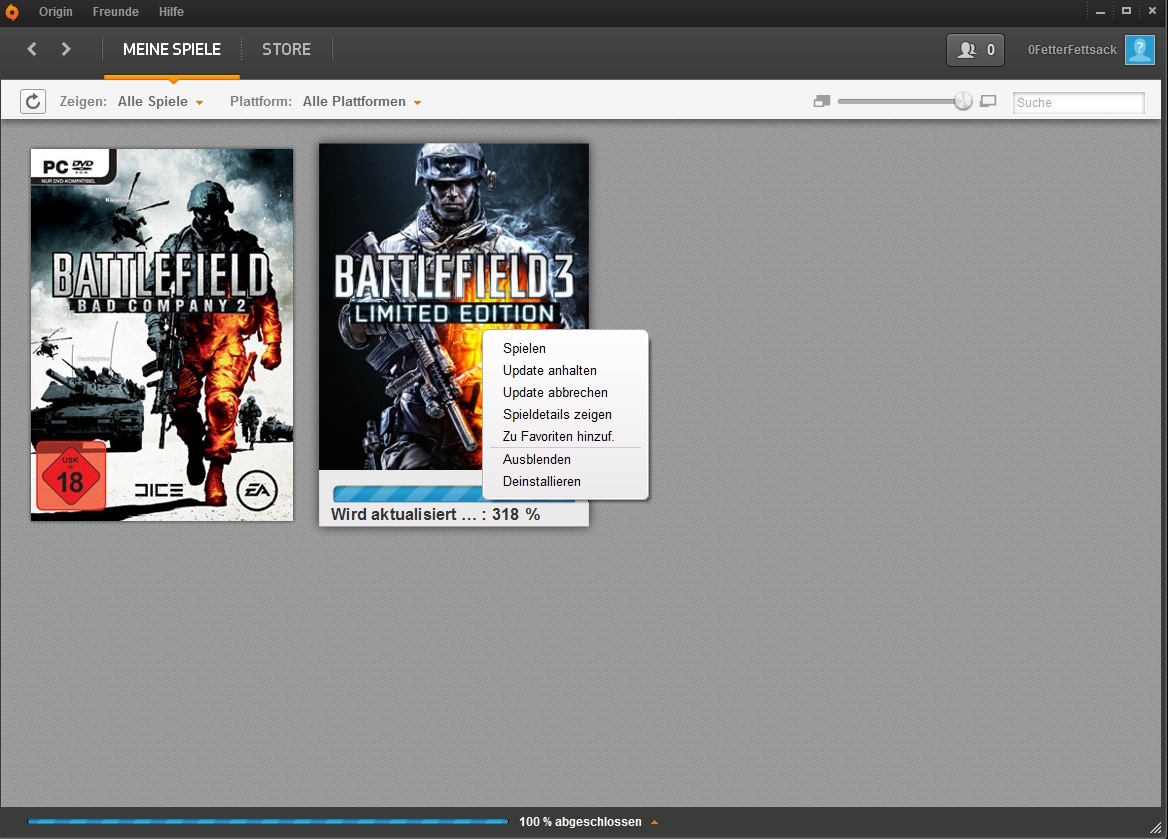The width and height of the screenshot is (1168, 839).
Task: Open the Alle Plattformen dropdown
Action: 362,101
